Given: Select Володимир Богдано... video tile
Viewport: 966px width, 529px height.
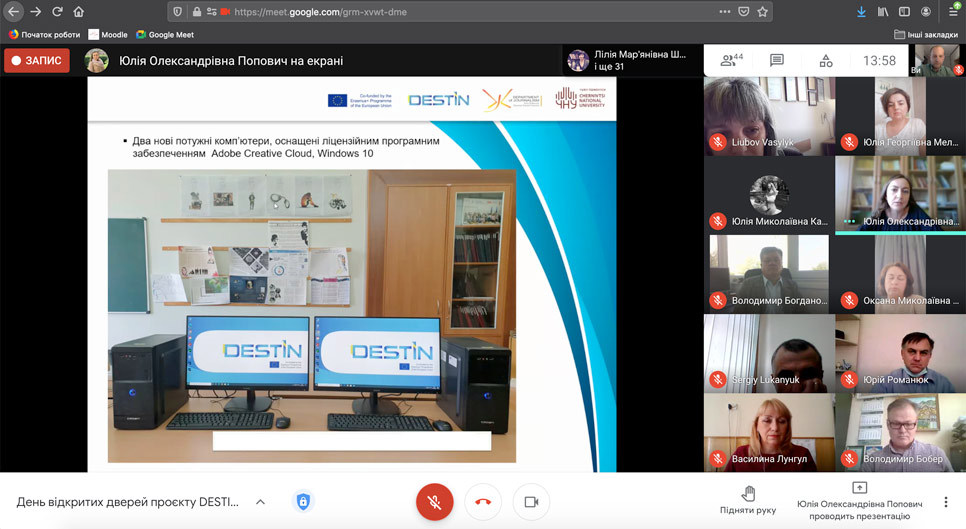Looking at the screenshot, I should click(x=769, y=274).
